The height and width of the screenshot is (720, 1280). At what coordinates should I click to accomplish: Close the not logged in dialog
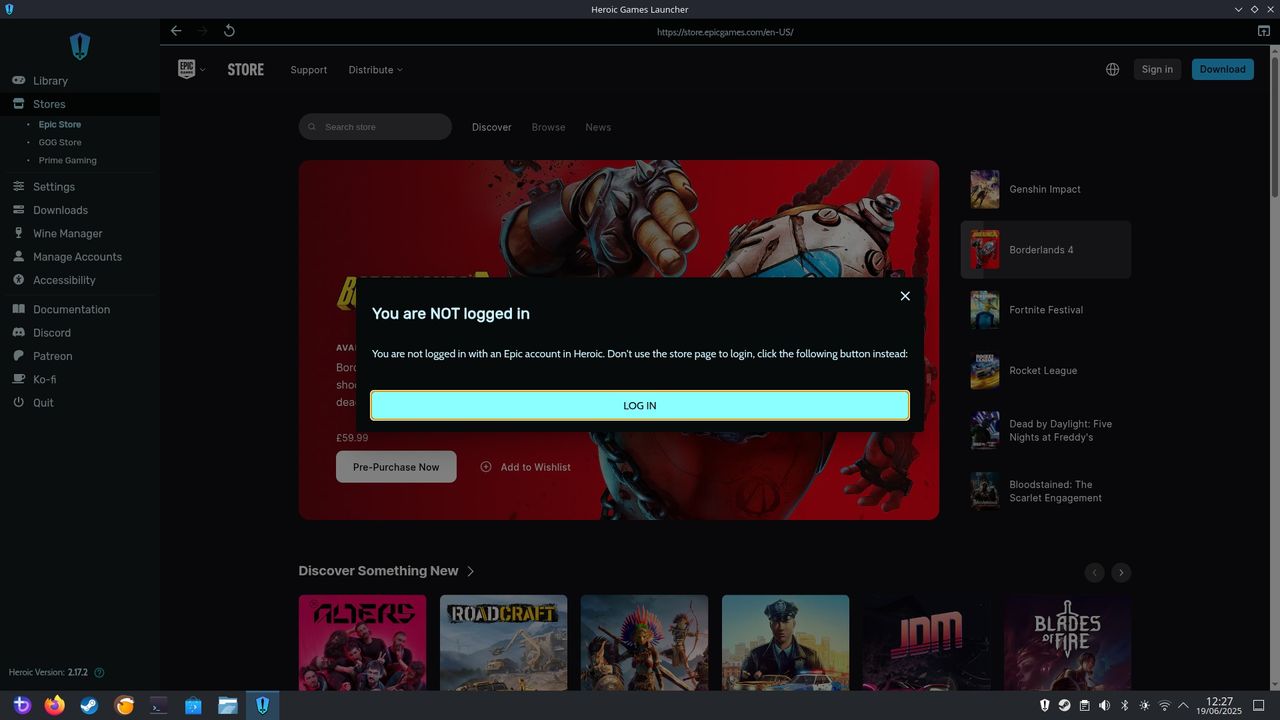905,296
